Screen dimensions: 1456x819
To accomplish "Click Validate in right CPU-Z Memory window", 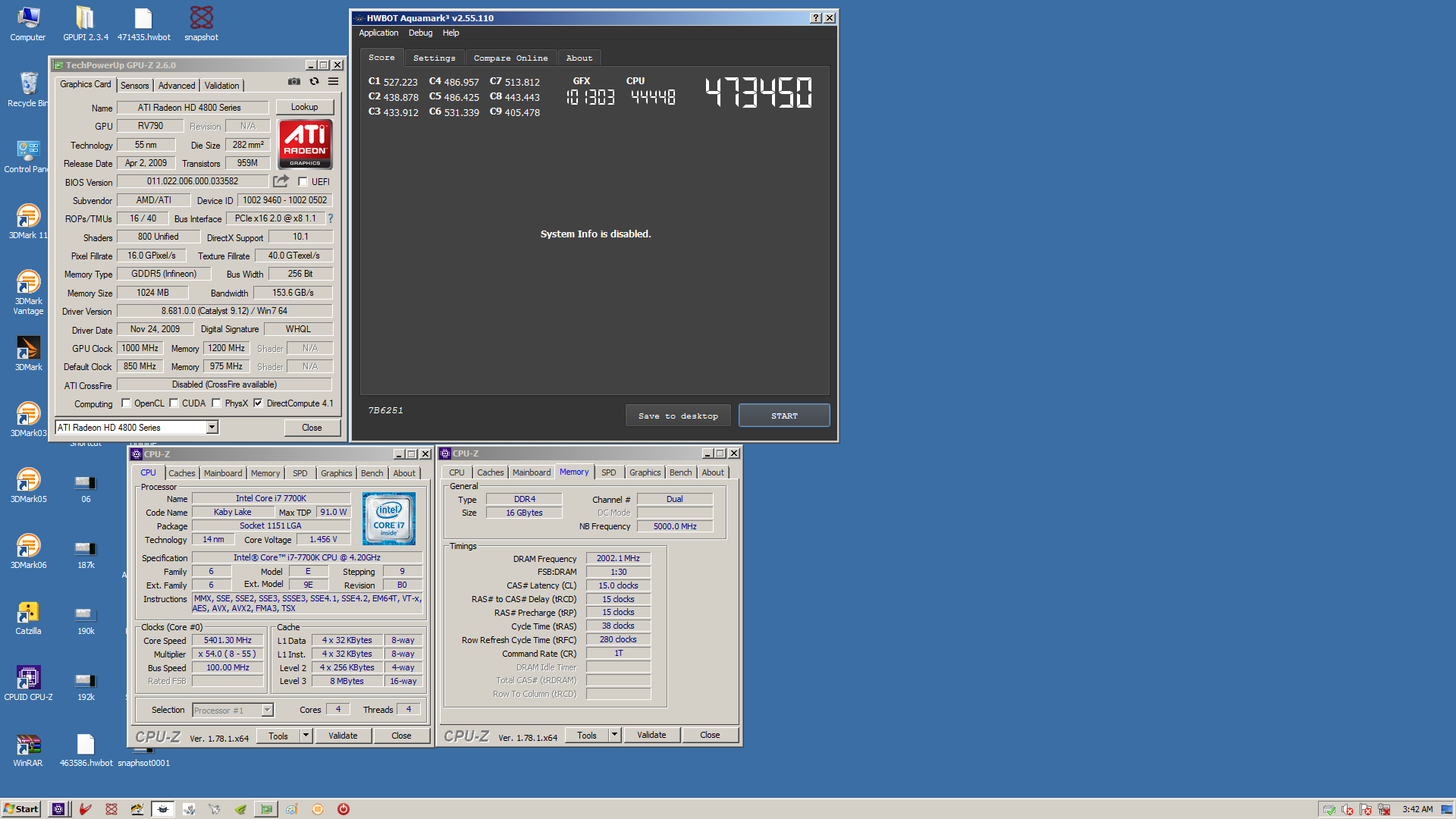I will (651, 735).
